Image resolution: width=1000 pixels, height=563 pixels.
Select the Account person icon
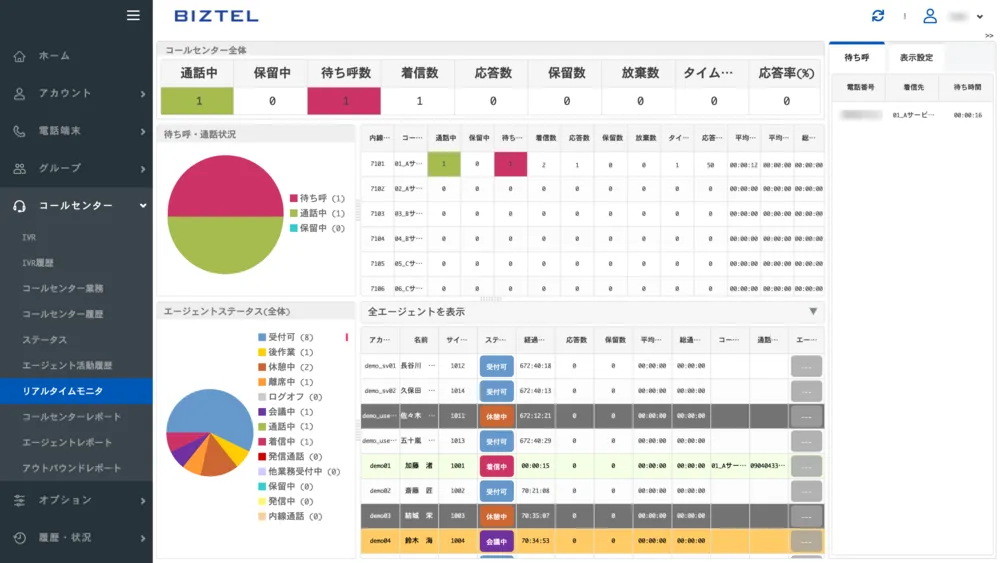click(19, 93)
